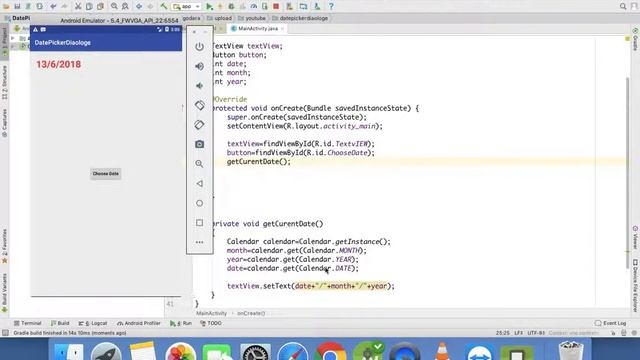Image resolution: width=640 pixels, height=360 pixels.
Task: Click the onCreate() breadcrumb below editor
Action: click(x=251, y=313)
